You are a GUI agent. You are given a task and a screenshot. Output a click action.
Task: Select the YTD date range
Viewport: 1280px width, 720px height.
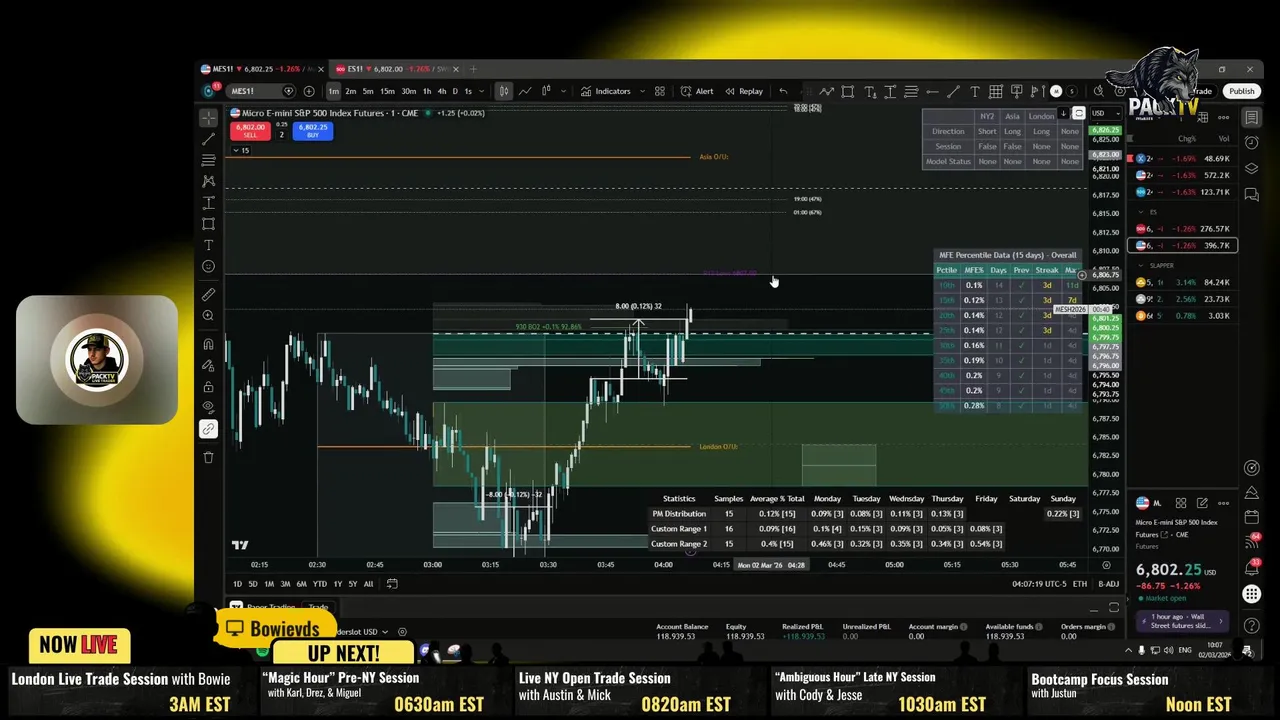tap(319, 584)
